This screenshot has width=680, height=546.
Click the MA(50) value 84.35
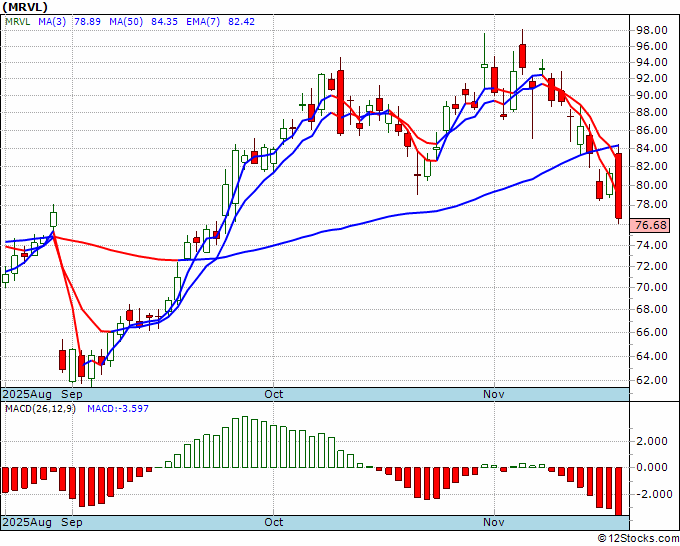[164, 22]
